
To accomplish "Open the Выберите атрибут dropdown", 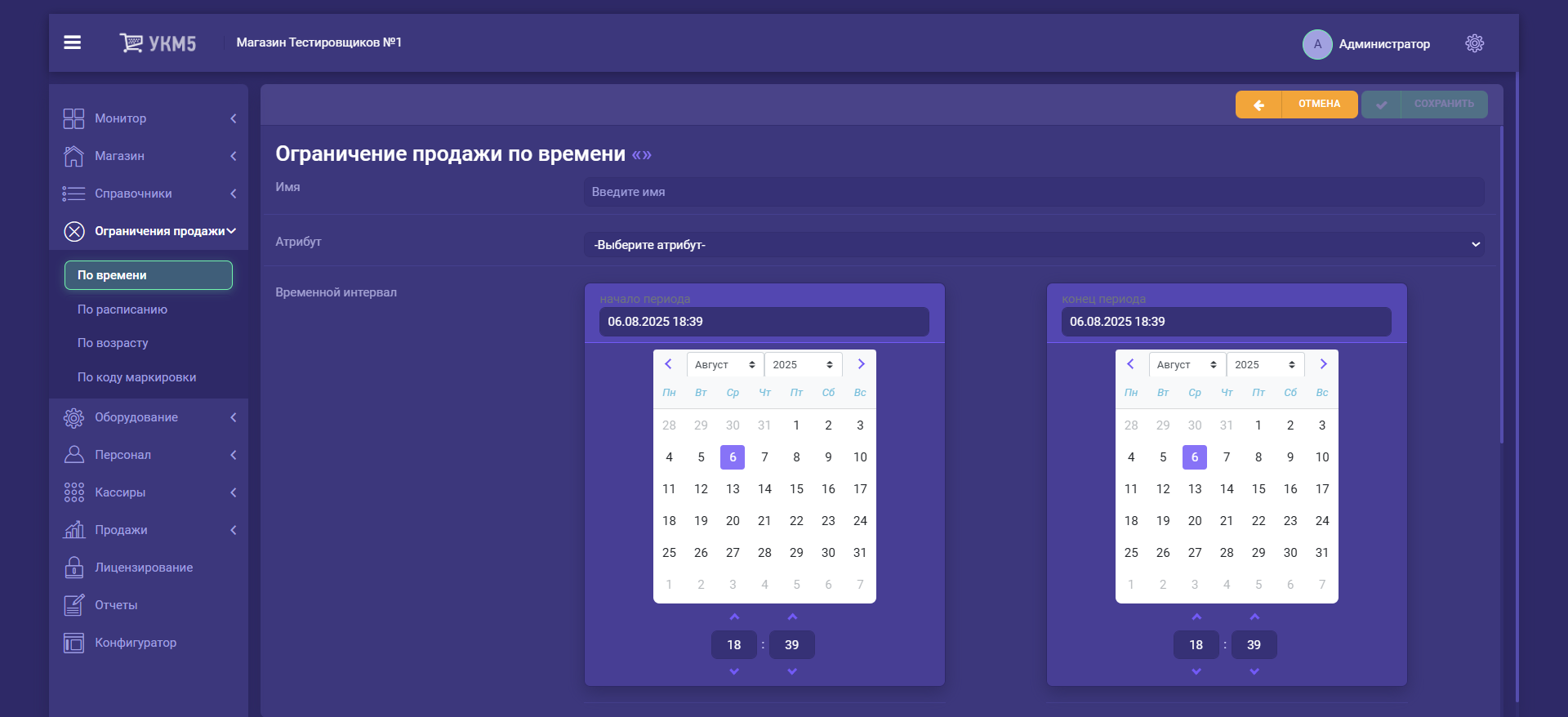I will point(1034,245).
